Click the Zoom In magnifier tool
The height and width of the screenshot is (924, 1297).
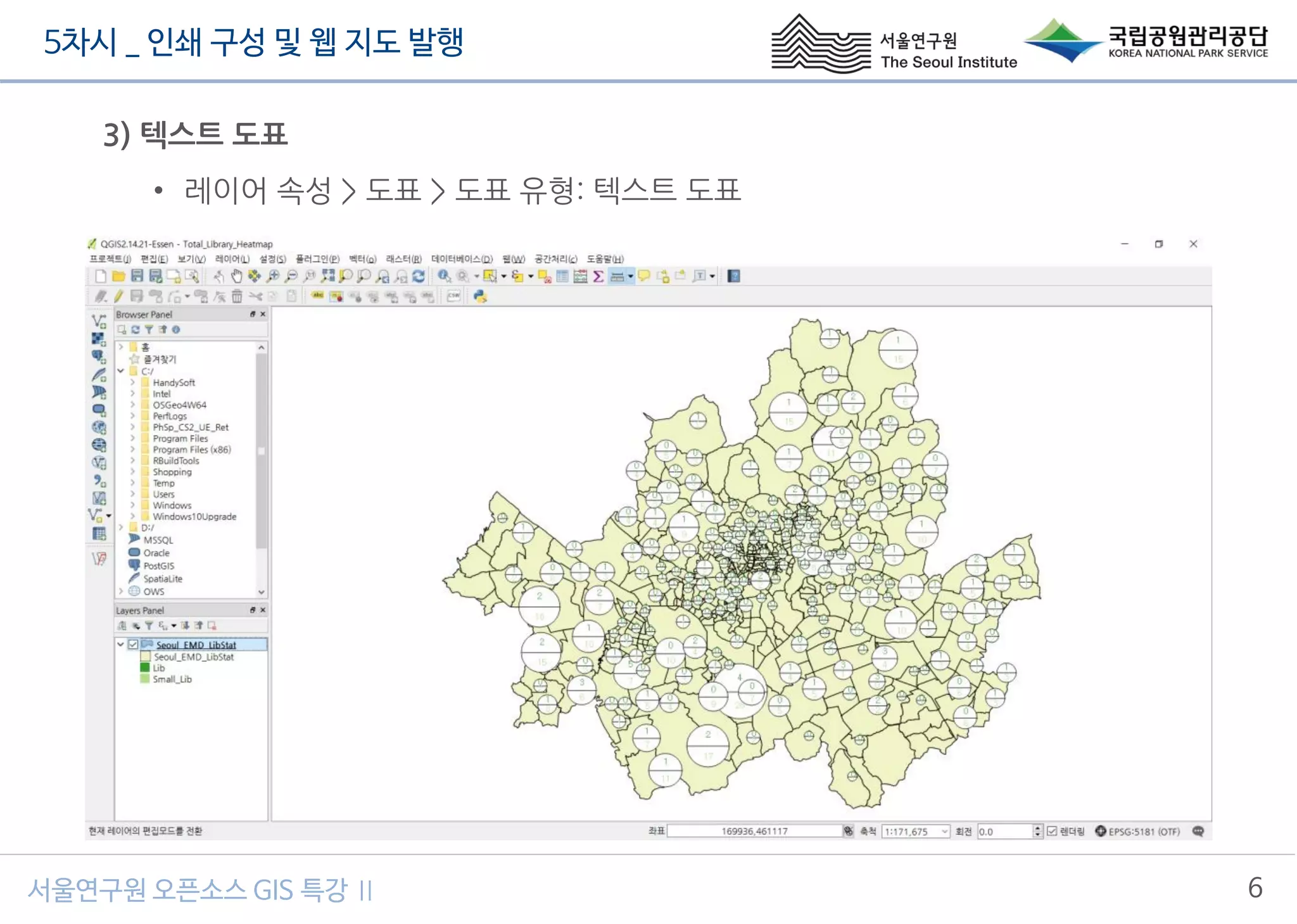click(273, 276)
